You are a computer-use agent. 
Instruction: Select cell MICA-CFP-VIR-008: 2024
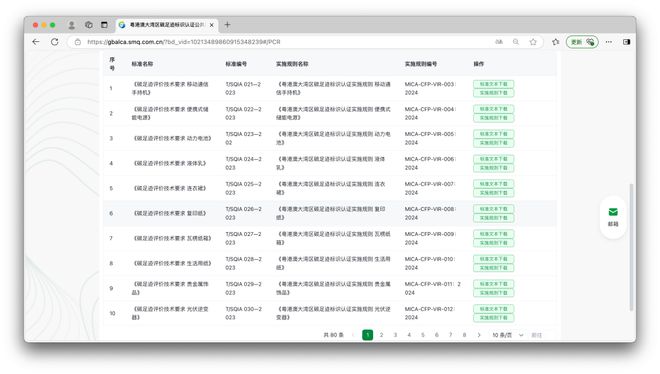pos(430,213)
